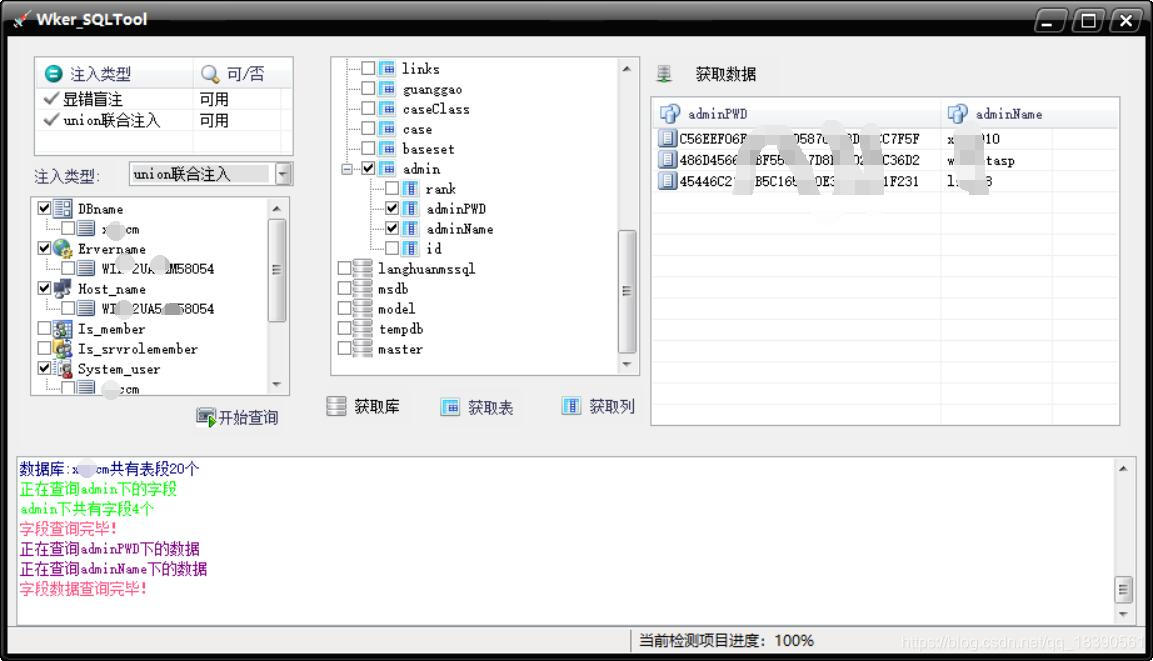Click the adminPWD column header icon
Screen dimensions: 1153x661
[670, 113]
